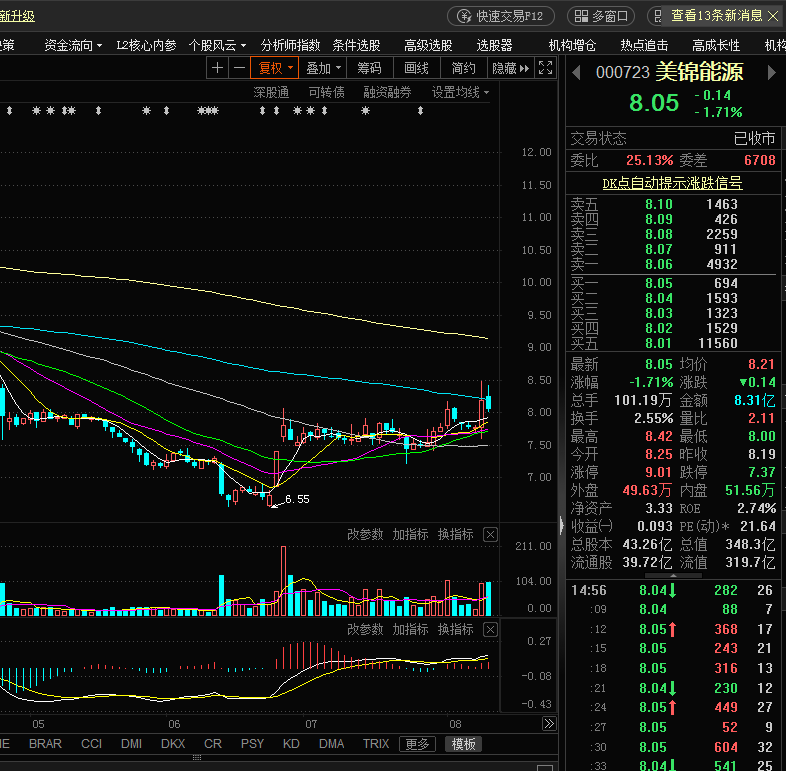Viewport: 786px width, 771px height.
Task: Switch to PSY indicator tab
Action: click(x=252, y=744)
